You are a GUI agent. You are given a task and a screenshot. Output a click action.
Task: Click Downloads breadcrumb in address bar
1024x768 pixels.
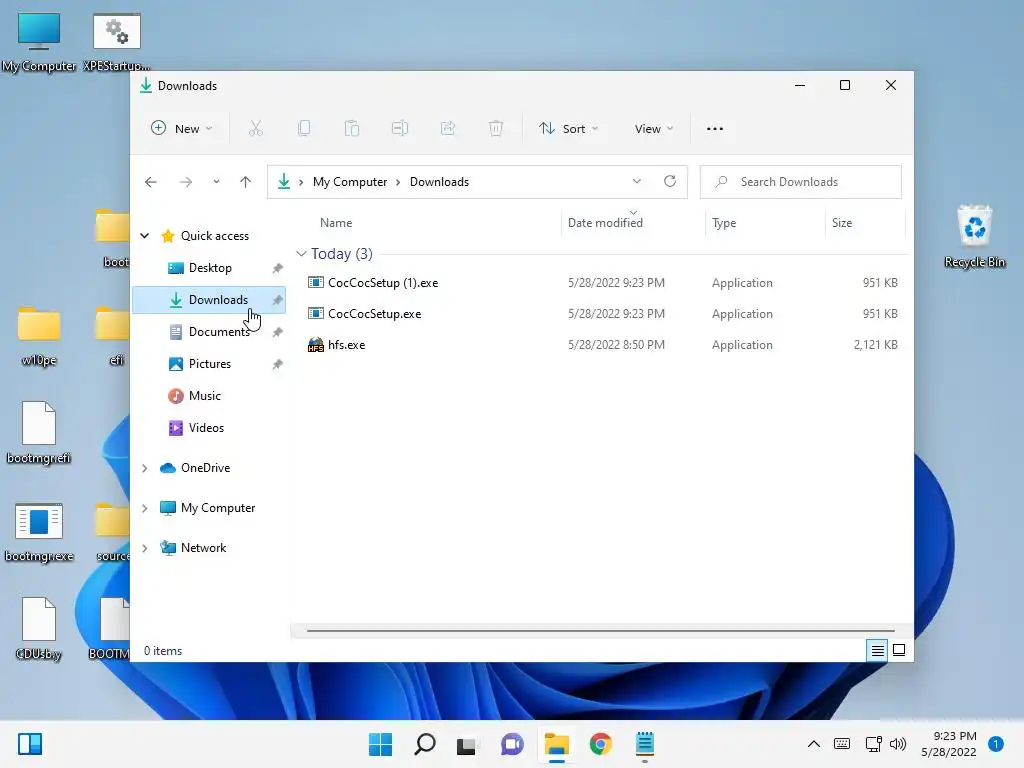(440, 182)
